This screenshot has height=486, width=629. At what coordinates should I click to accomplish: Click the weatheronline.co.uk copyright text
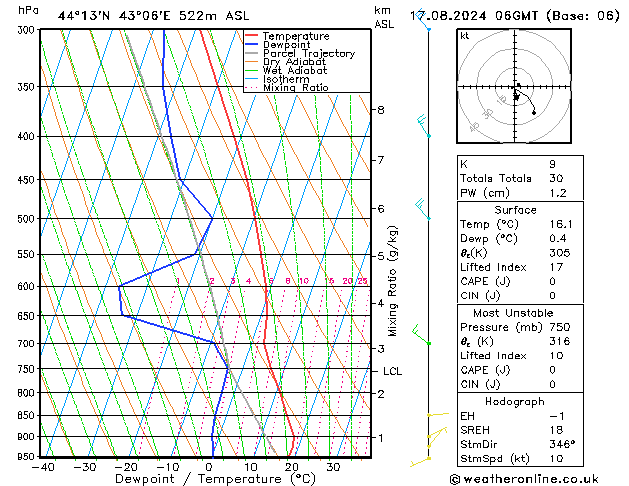(x=524, y=479)
